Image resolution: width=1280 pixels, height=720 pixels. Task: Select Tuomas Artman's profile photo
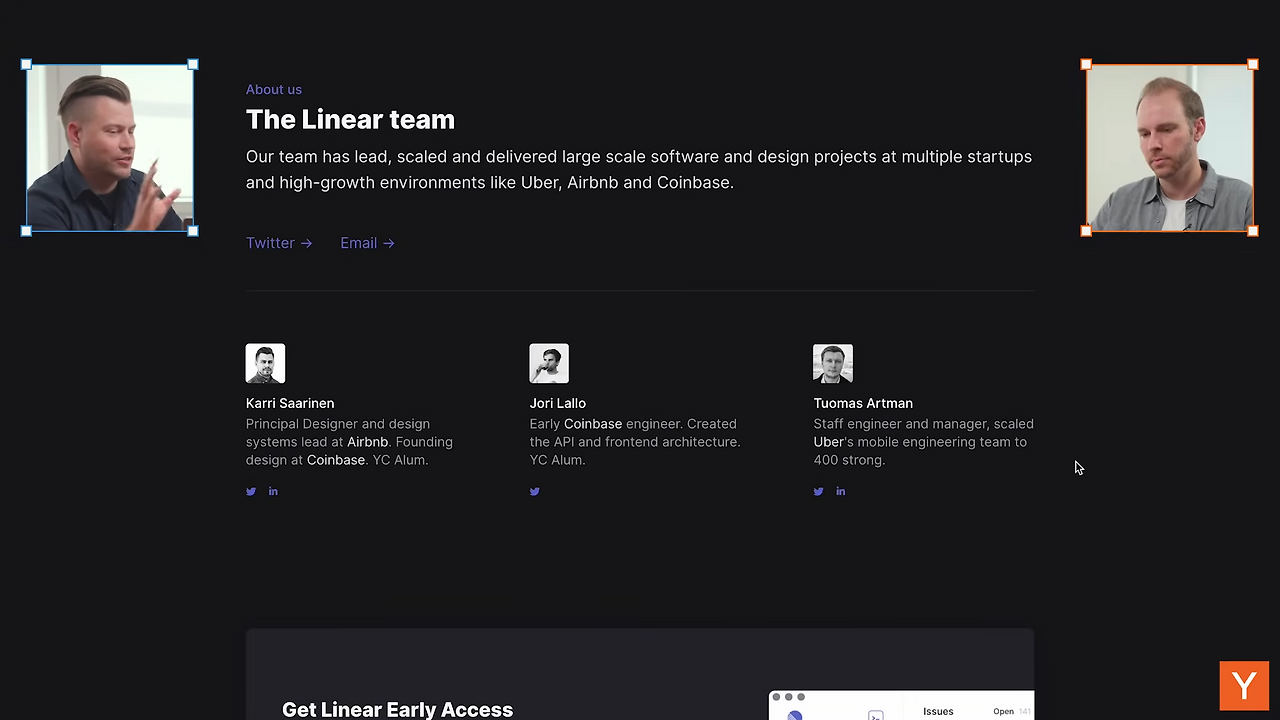pos(833,364)
